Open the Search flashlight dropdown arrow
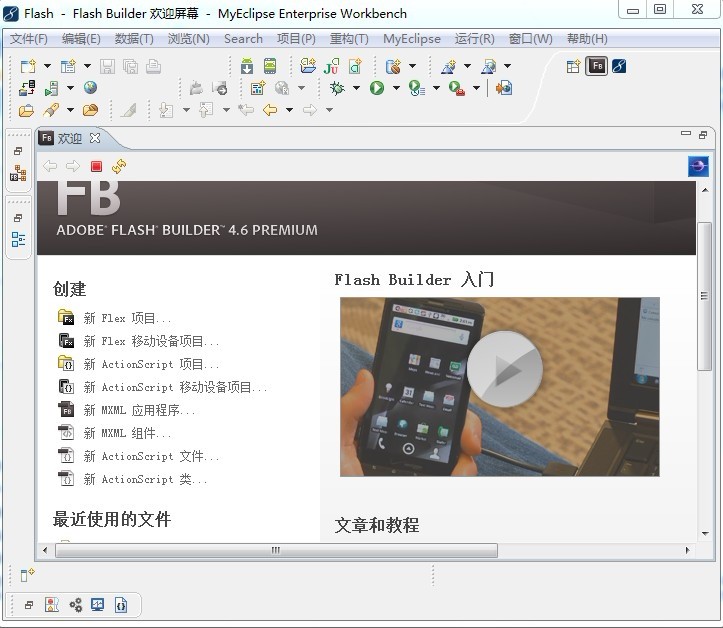The height and width of the screenshot is (628, 723). 70,110
